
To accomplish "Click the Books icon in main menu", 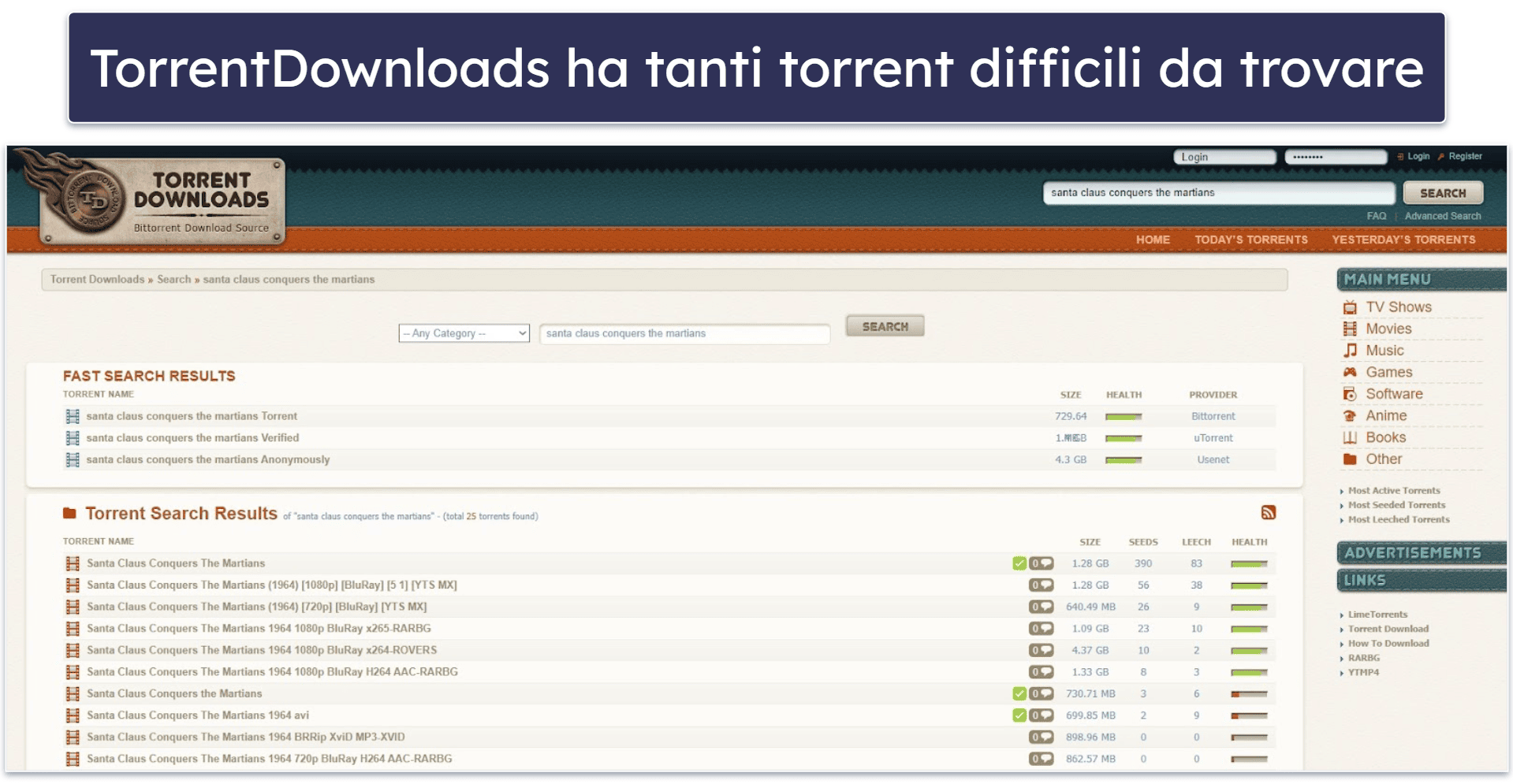I will (x=1350, y=437).
